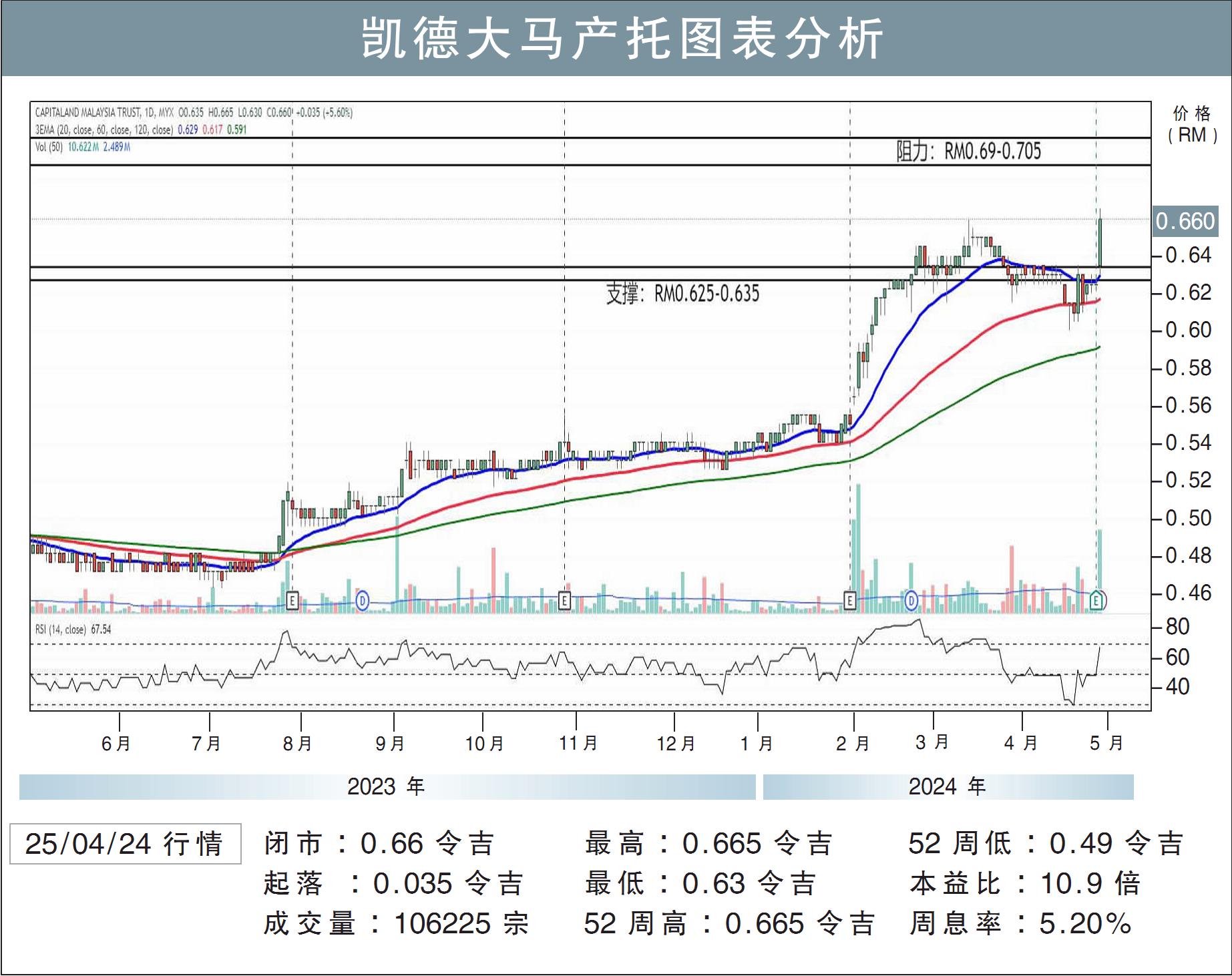Click the green EMA value 0.591

(237, 130)
